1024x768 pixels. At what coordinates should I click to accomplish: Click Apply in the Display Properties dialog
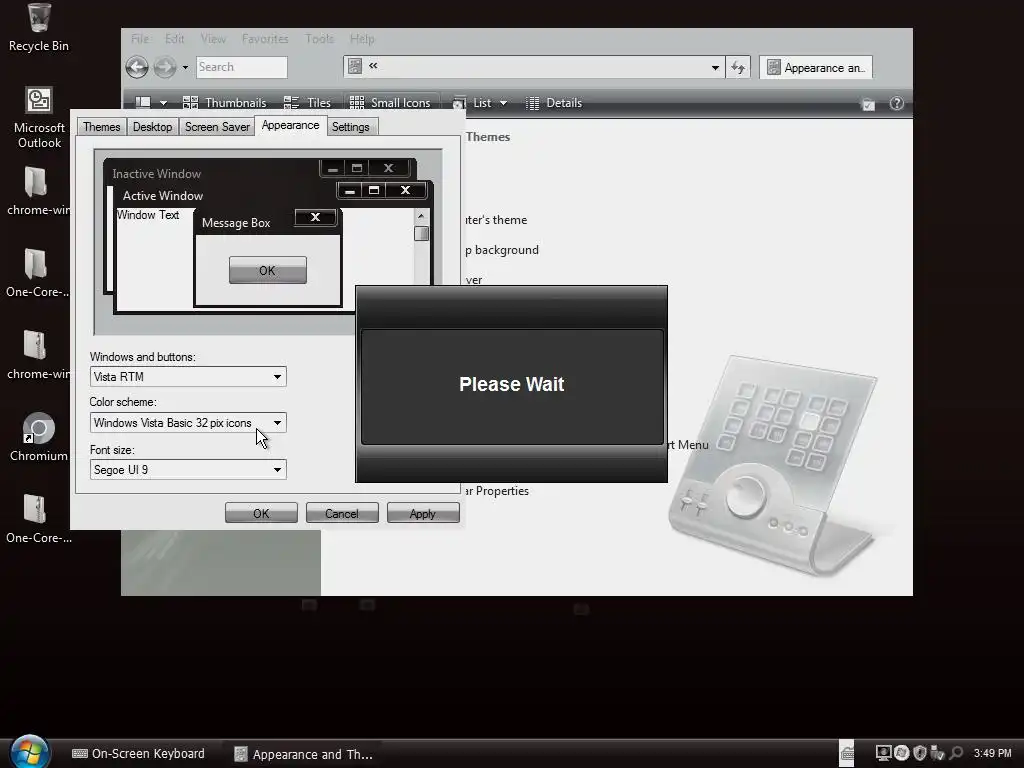pos(423,513)
